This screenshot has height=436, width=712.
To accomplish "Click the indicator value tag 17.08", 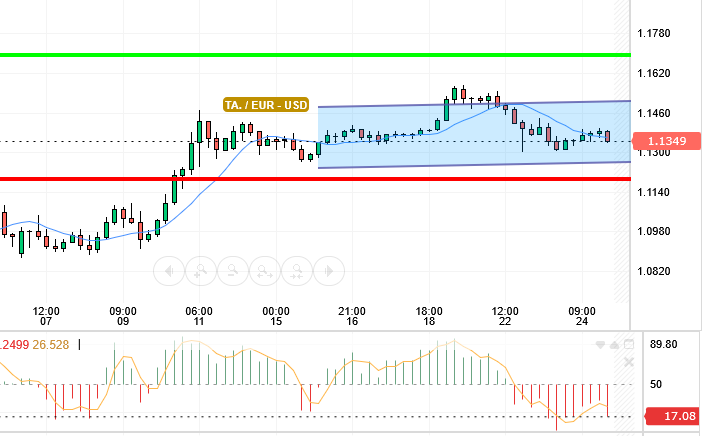I will click(672, 416).
